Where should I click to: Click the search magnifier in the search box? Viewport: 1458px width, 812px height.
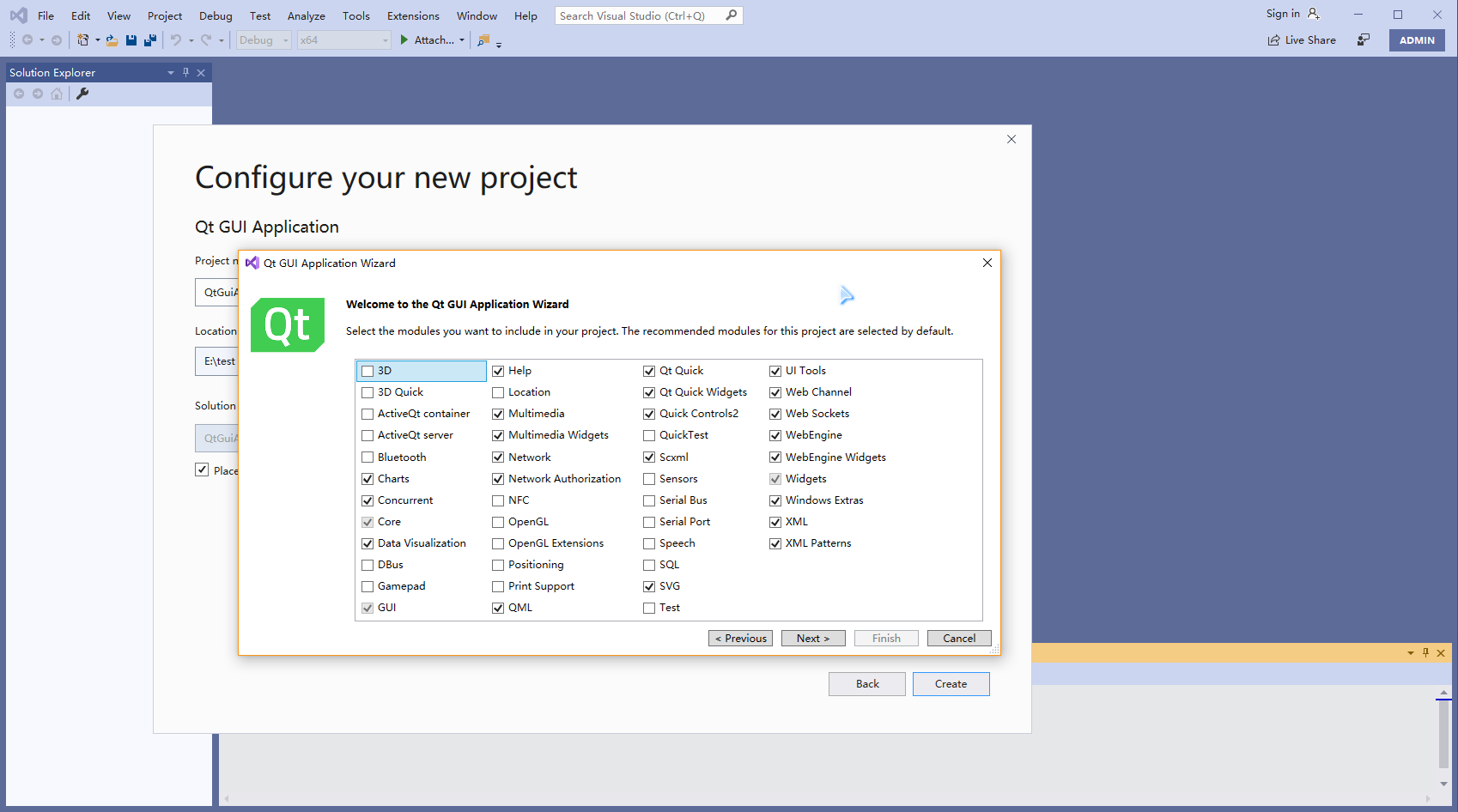[731, 15]
